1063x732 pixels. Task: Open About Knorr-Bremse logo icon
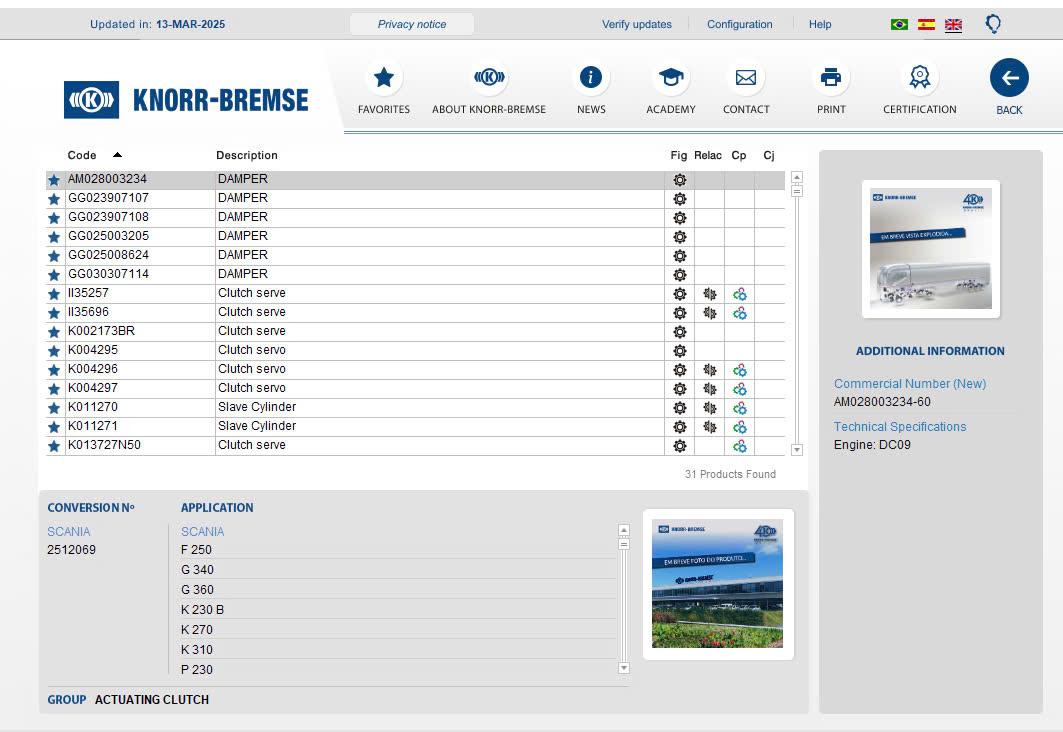489,77
